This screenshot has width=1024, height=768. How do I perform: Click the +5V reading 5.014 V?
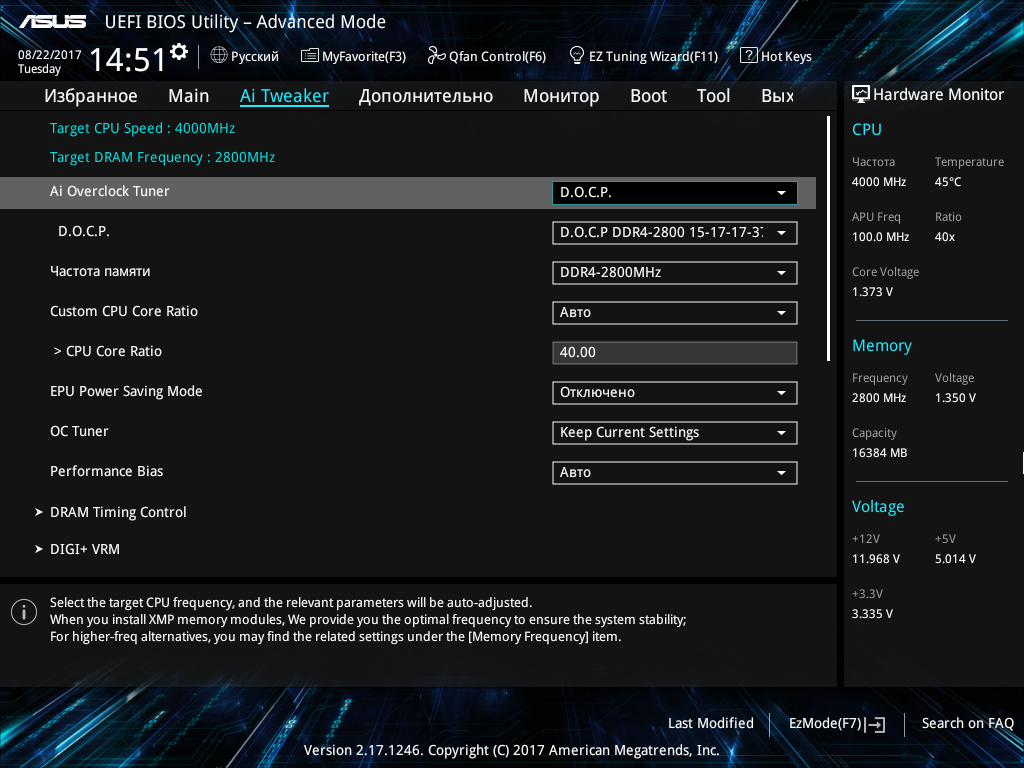tap(955, 558)
